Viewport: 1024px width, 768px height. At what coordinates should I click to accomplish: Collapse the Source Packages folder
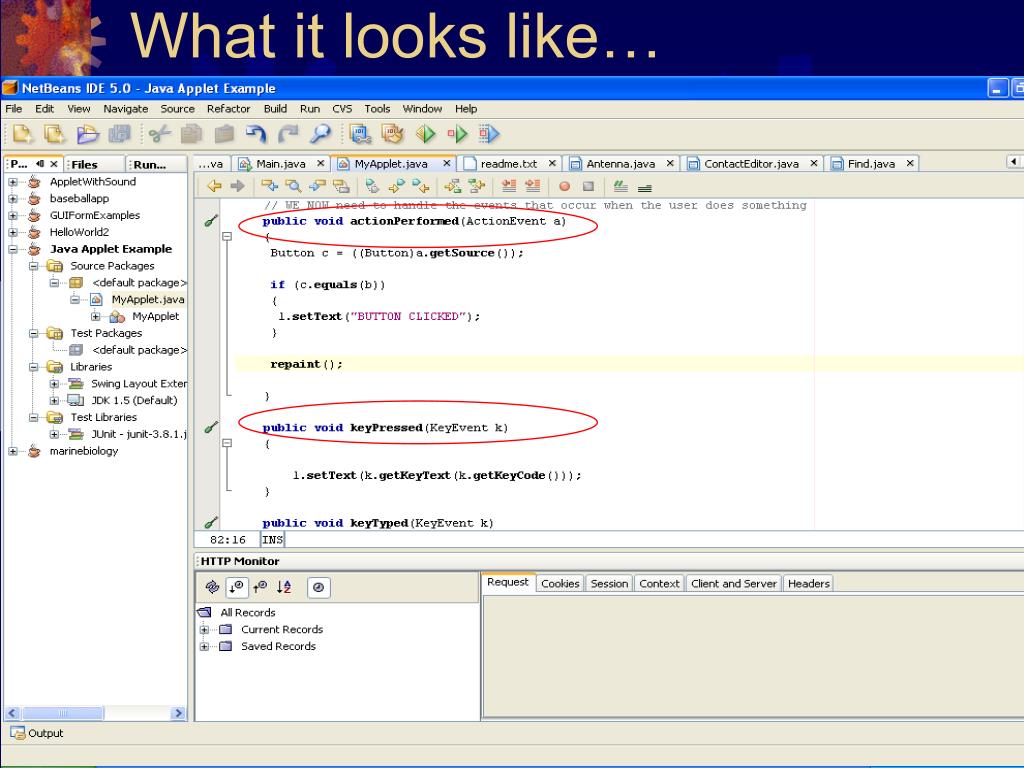[x=33, y=266]
